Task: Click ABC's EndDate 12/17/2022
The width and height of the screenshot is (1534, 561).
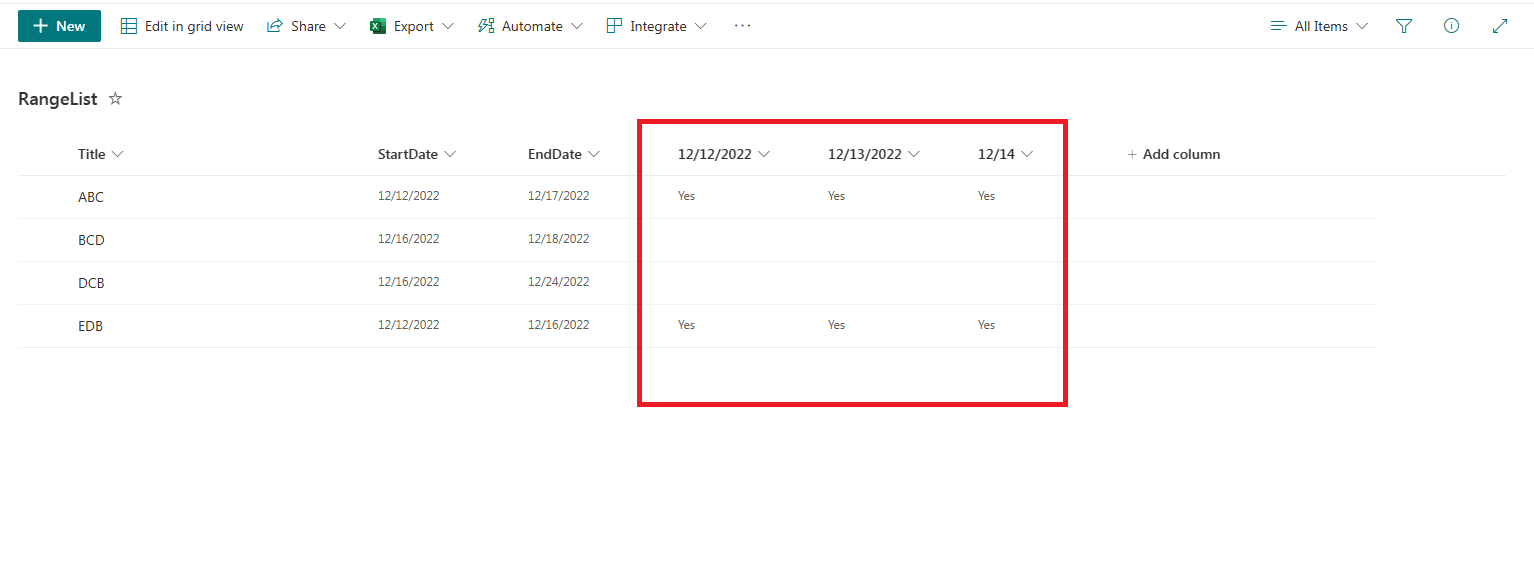Action: pos(558,196)
